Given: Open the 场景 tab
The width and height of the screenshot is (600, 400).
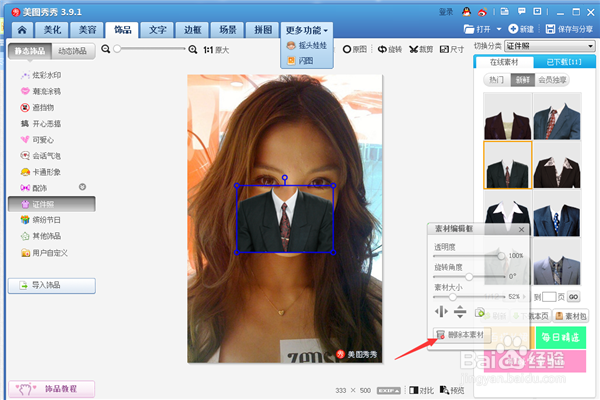Looking at the screenshot, I should click(x=228, y=30).
